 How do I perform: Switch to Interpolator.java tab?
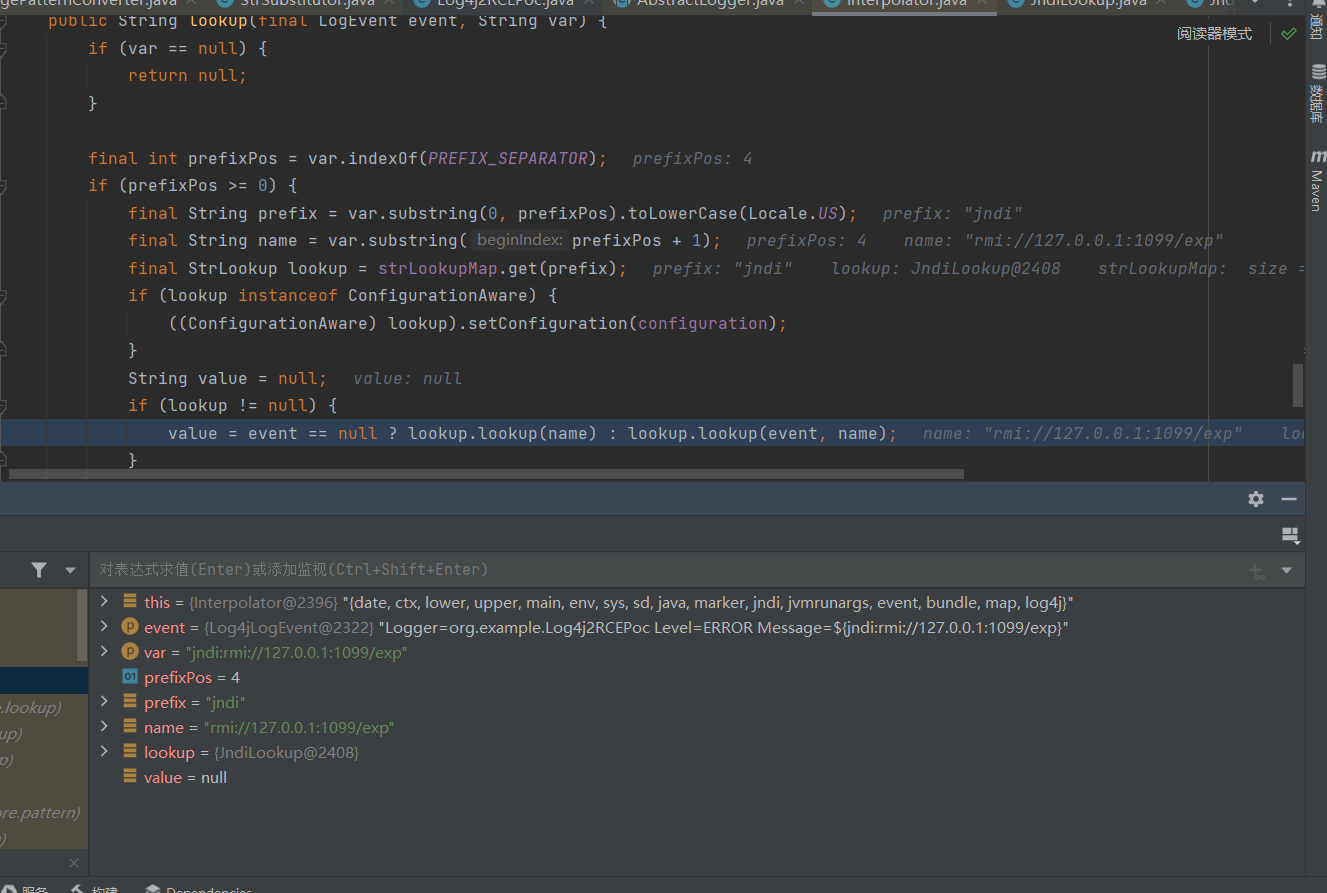(906, 3)
